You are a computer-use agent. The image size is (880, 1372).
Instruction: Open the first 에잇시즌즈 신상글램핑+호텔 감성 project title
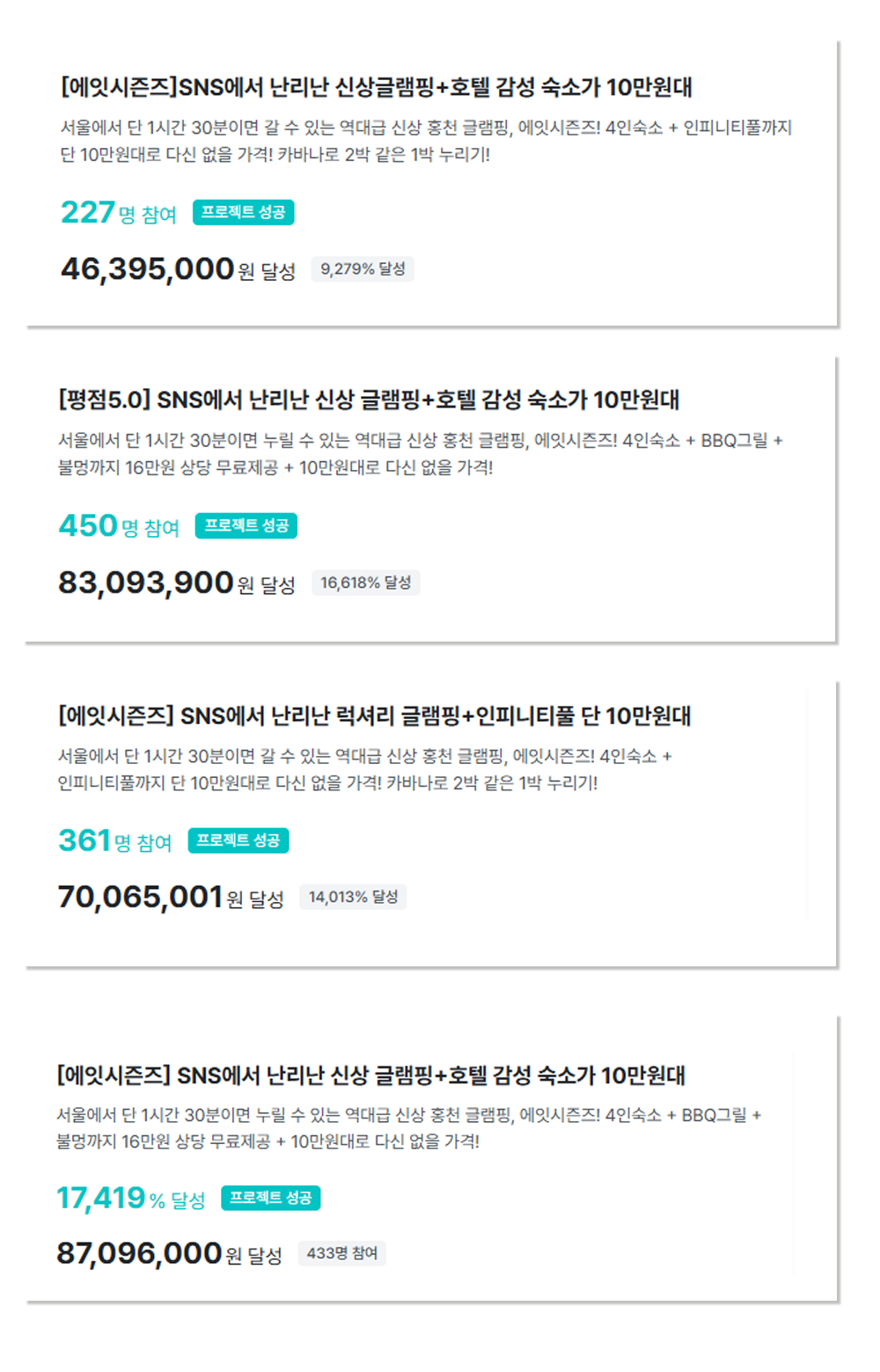pos(376,87)
